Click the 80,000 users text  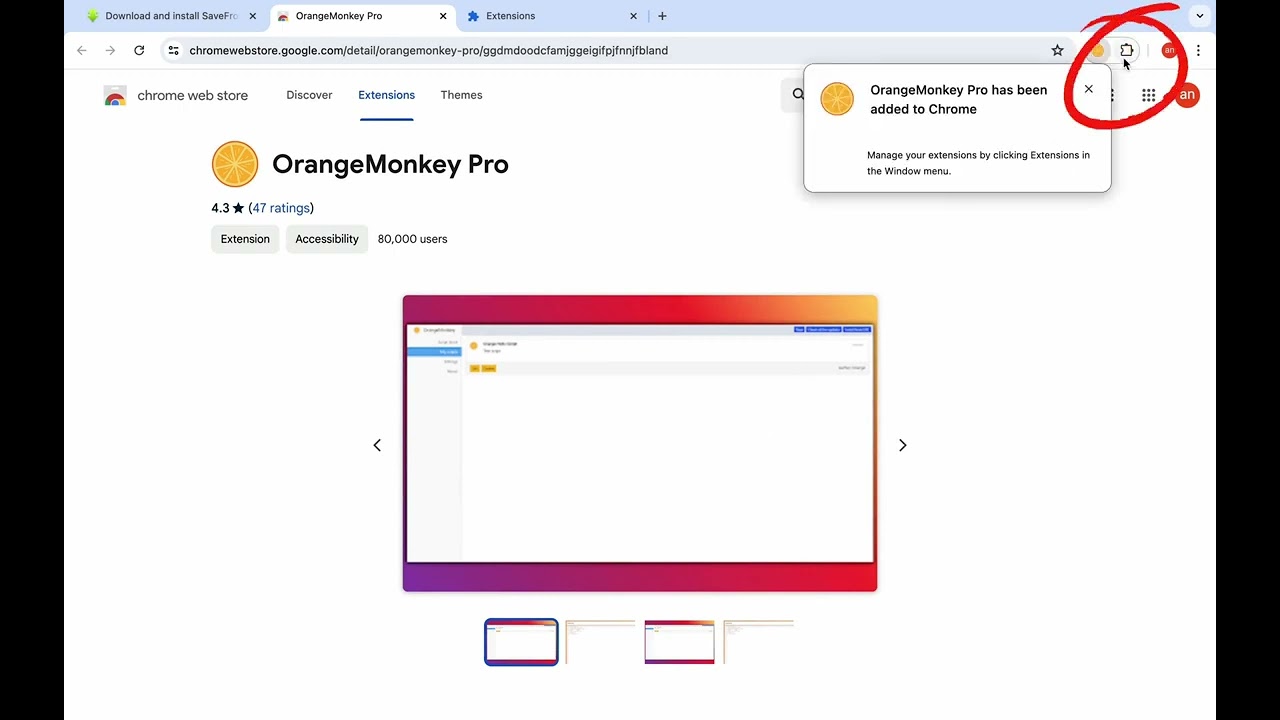[x=412, y=239]
